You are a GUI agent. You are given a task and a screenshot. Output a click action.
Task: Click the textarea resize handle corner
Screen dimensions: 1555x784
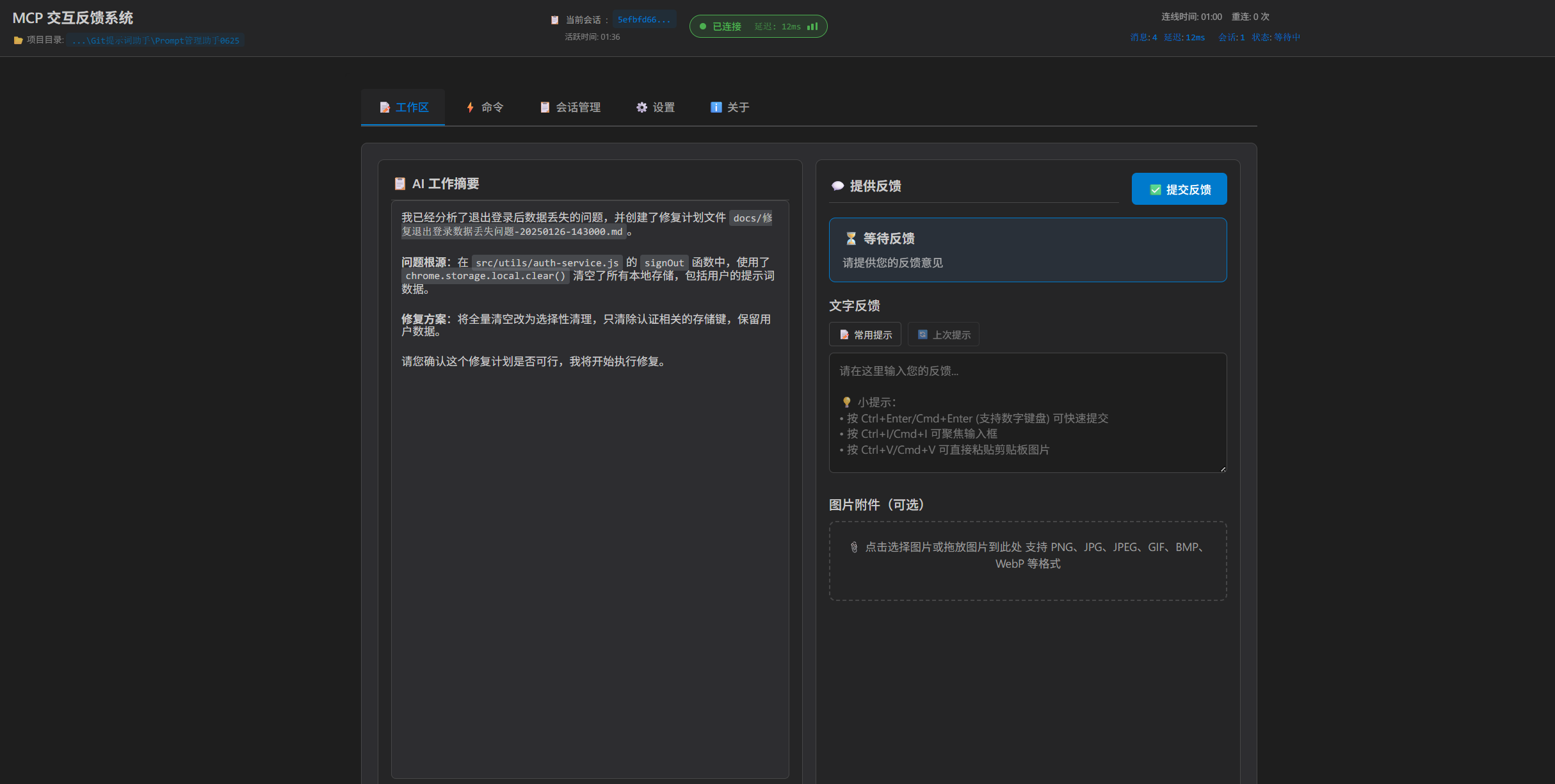[1223, 468]
